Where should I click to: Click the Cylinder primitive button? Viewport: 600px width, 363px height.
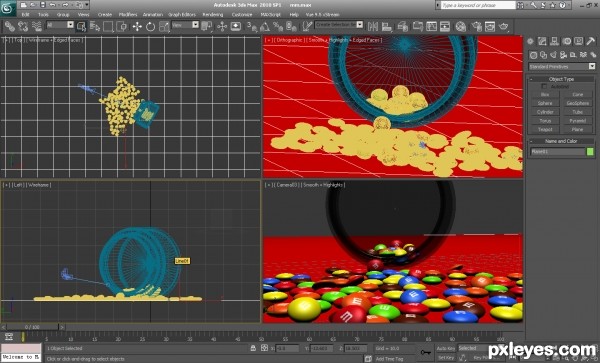click(x=545, y=112)
